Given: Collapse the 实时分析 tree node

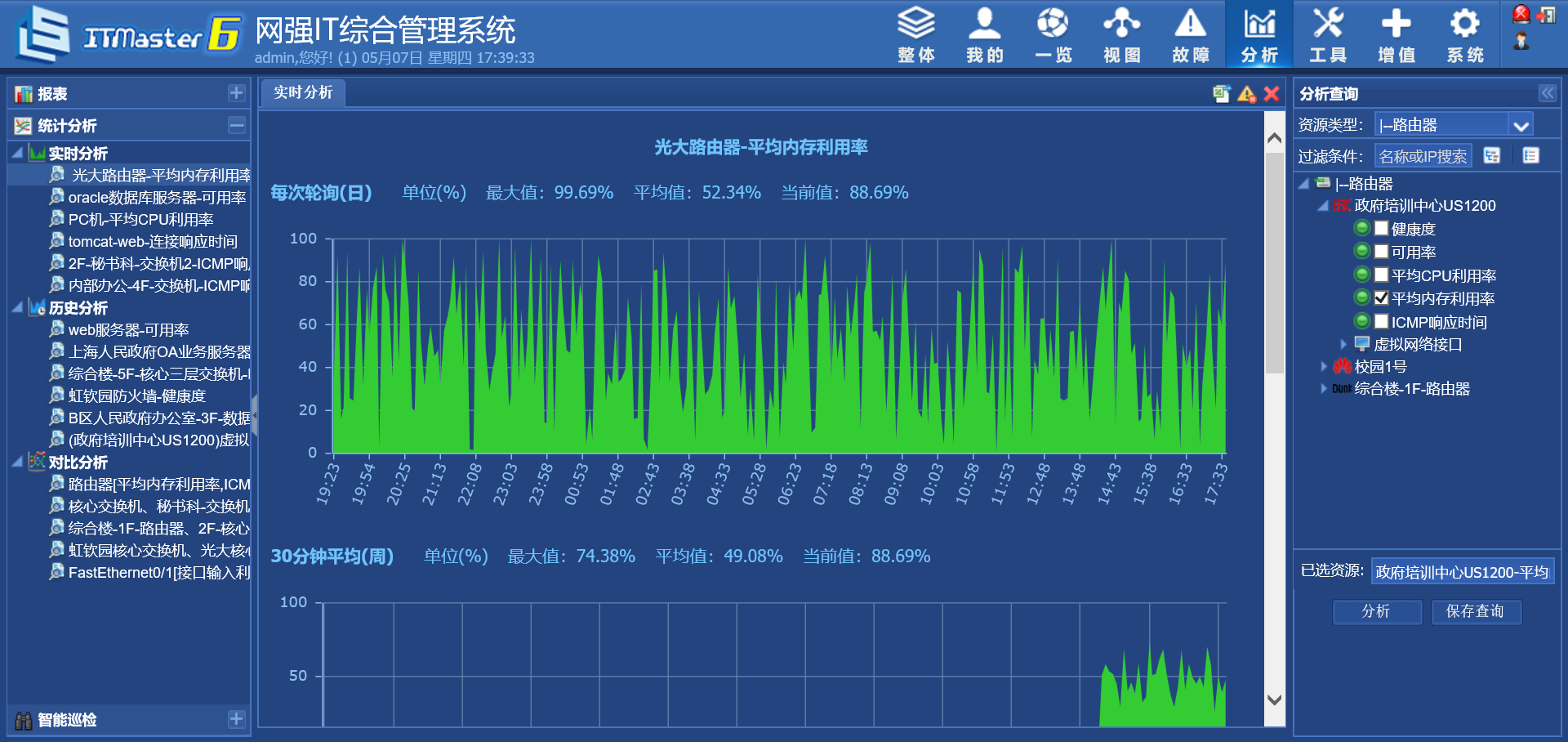Looking at the screenshot, I should (x=17, y=153).
